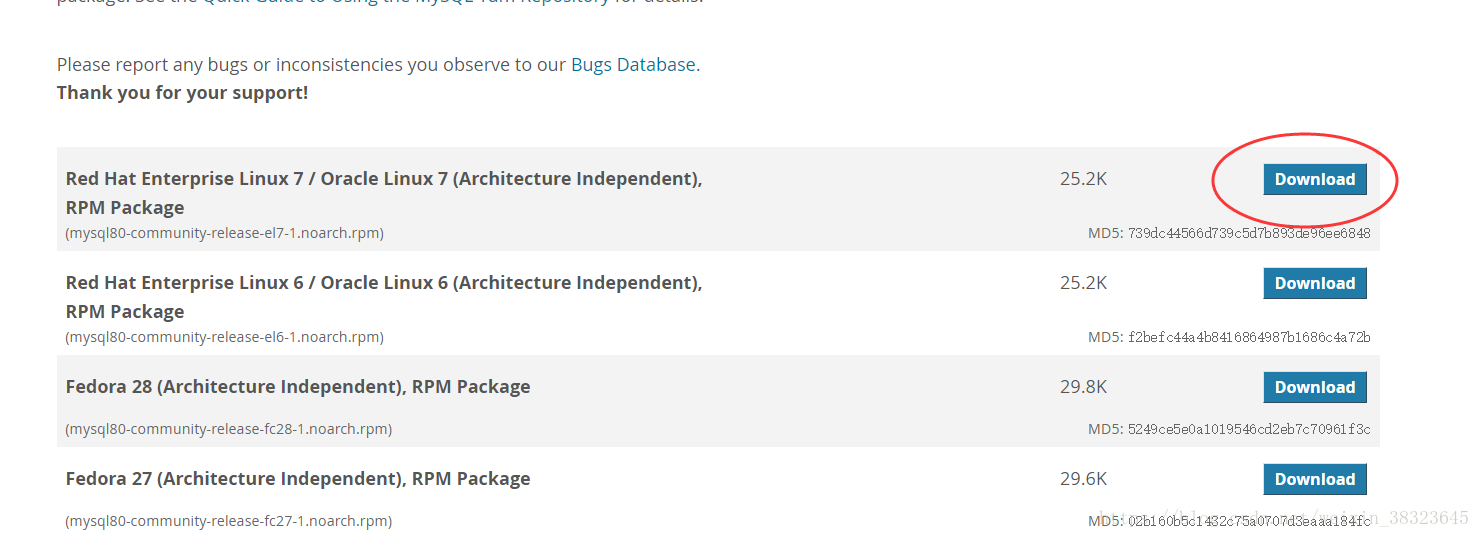The height and width of the screenshot is (538, 1480).
Task: Click the Red Hat Enterprise Linux 7 title
Action: tap(384, 180)
